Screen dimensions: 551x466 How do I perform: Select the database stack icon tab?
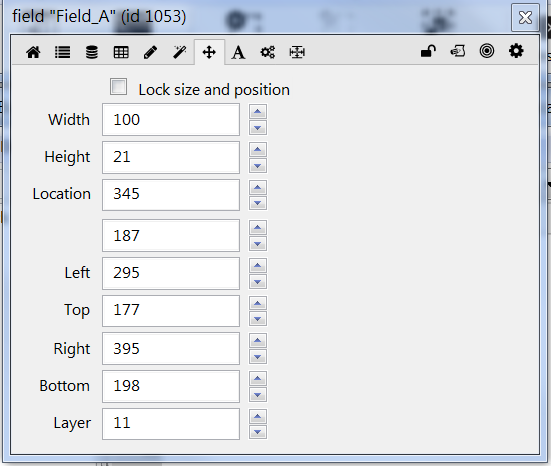coord(92,52)
